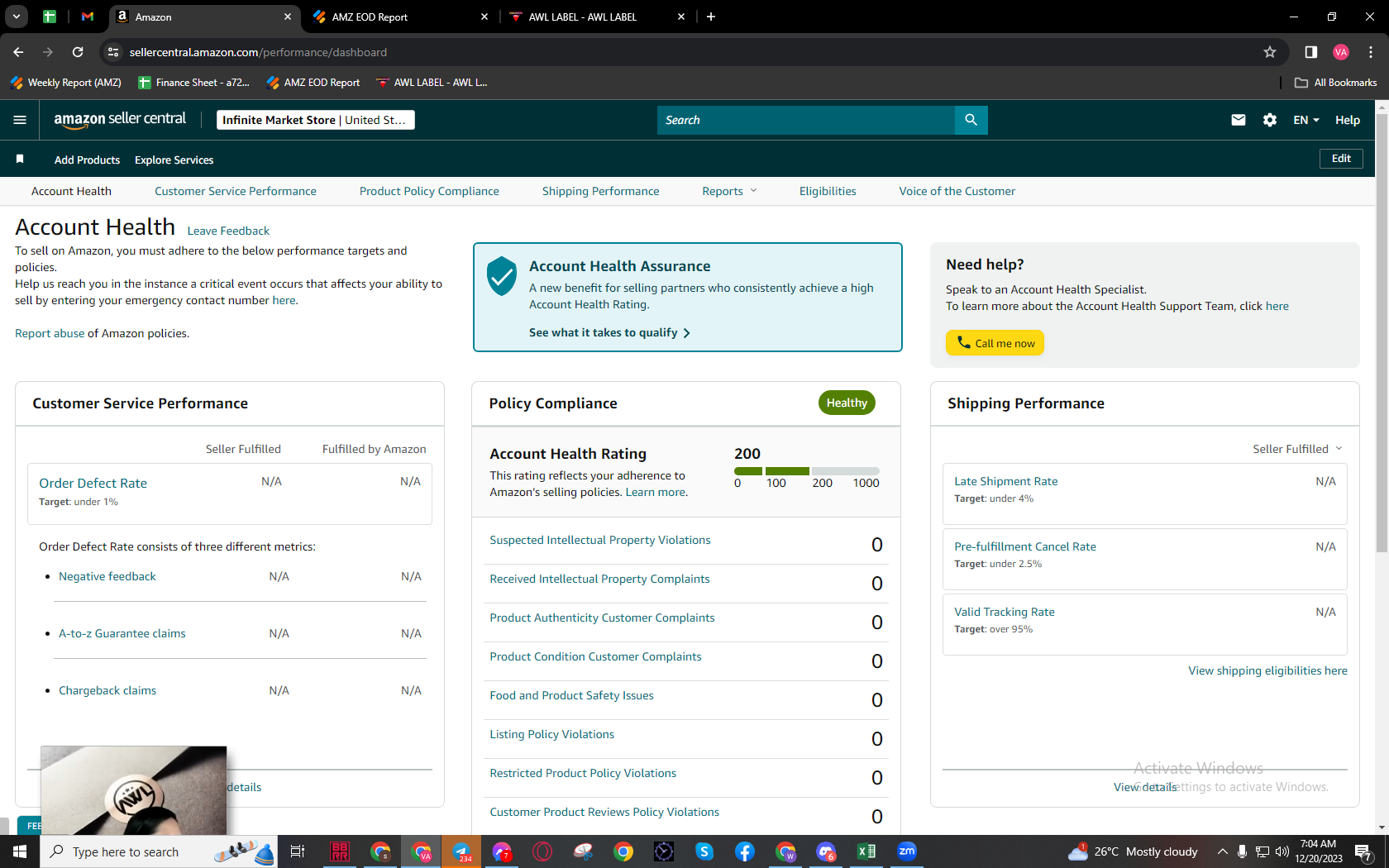Open the Infinite Market Store account switcher
The height and width of the screenshot is (868, 1389).
coord(315,120)
